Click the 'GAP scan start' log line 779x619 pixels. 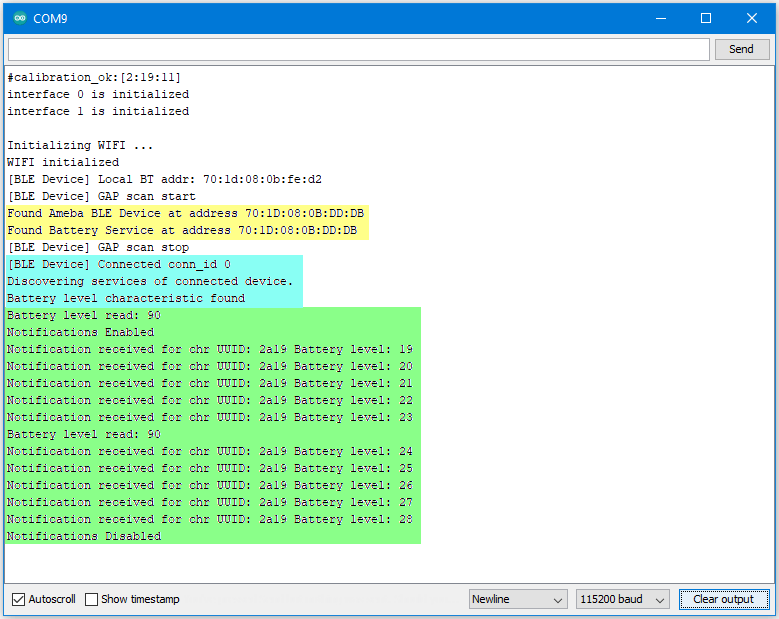point(101,196)
